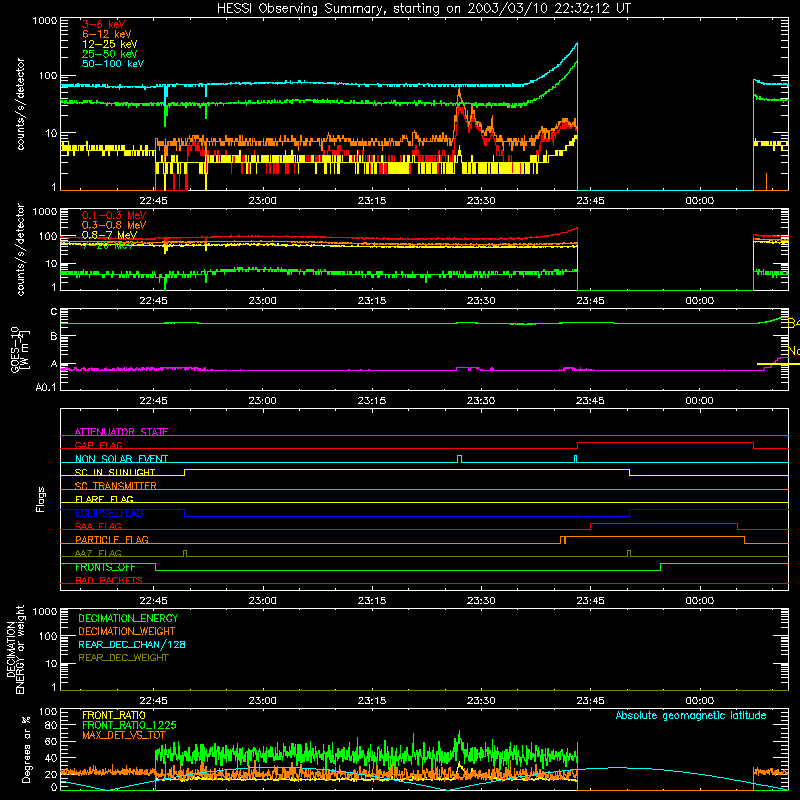Select the 12-25 keV legend label

tap(110, 44)
